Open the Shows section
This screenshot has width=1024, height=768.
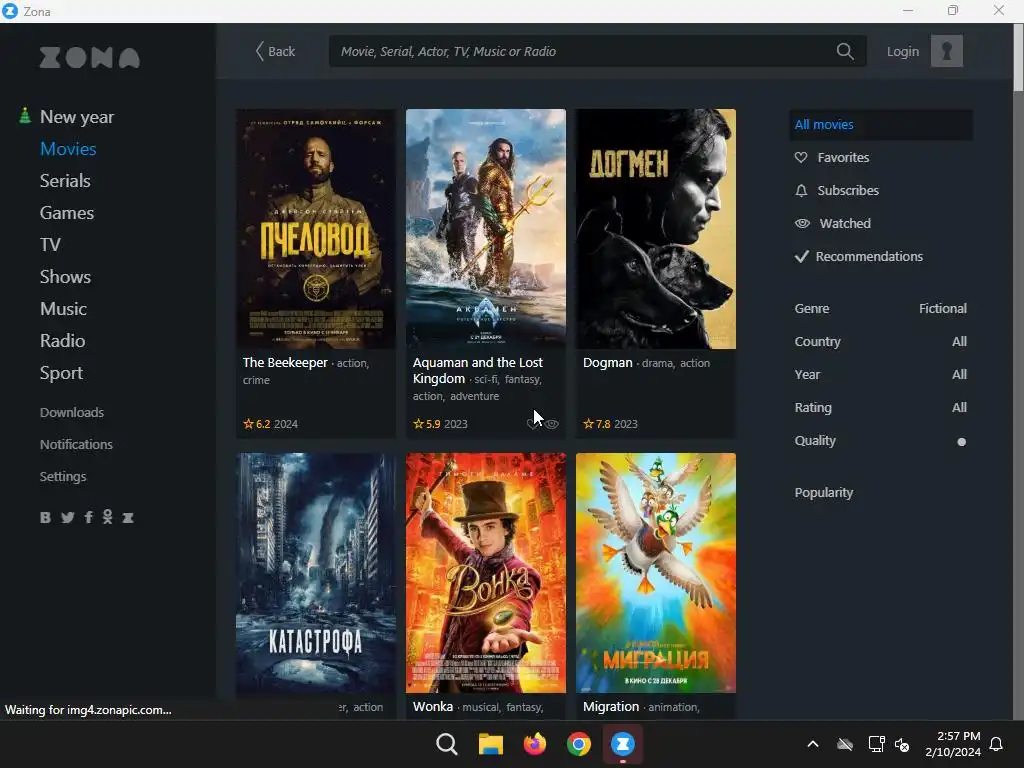(65, 277)
